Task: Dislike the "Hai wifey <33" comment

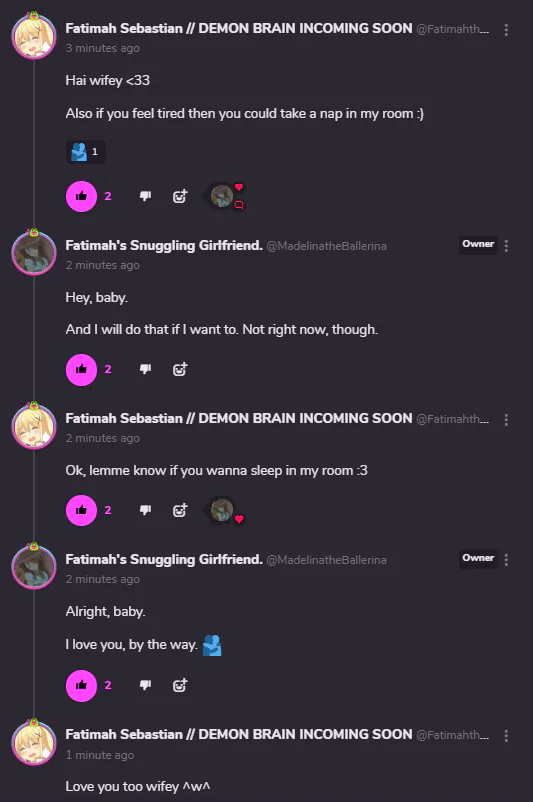Action: (x=145, y=196)
